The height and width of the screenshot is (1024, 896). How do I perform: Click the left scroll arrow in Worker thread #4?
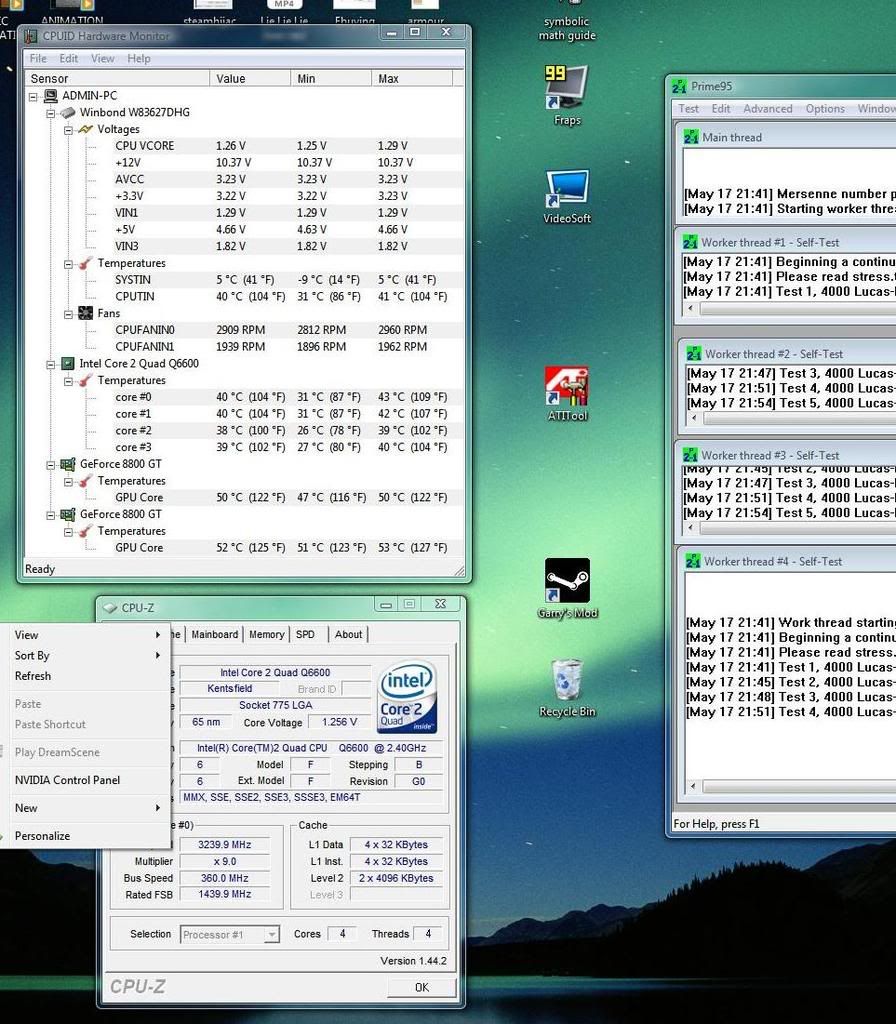click(x=694, y=786)
